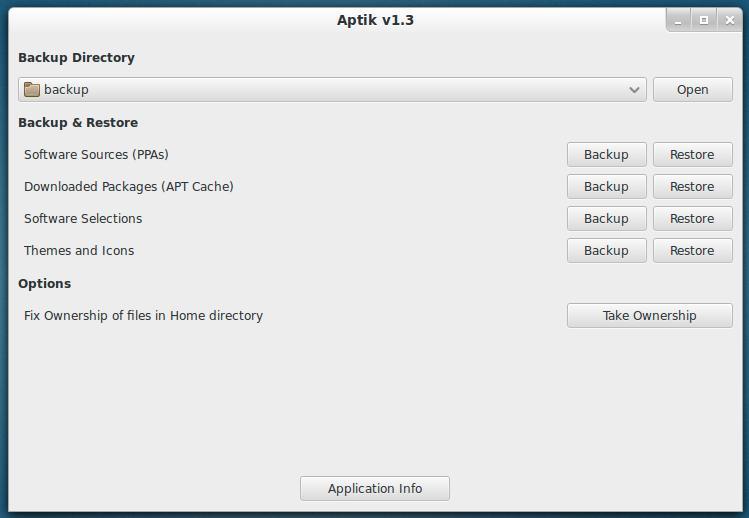Click the Take Ownership button
749x518 pixels.
click(x=649, y=316)
